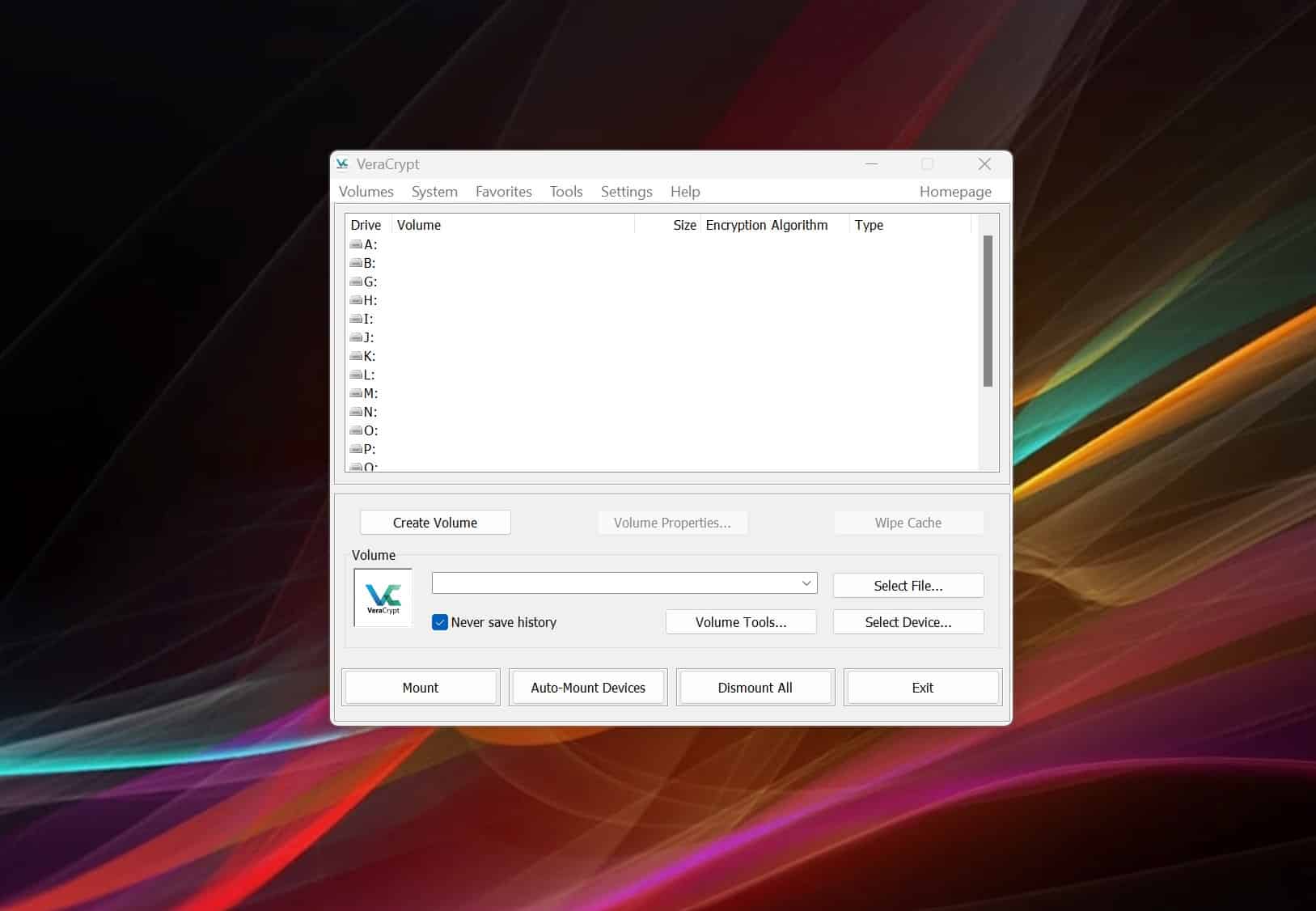Click the Exit button

[x=923, y=688]
